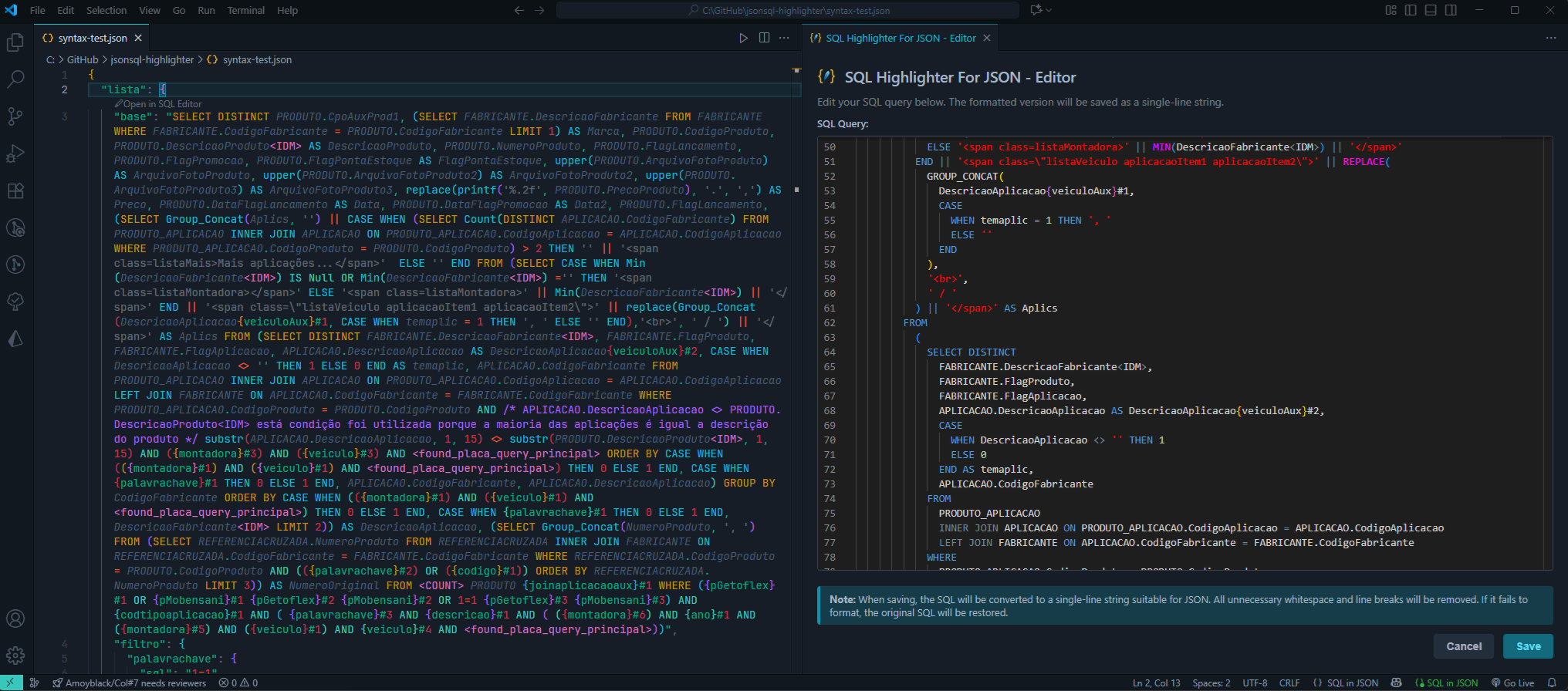The width and height of the screenshot is (1568, 691).
Task: Navigate forward using the arrow
Action: (x=539, y=10)
